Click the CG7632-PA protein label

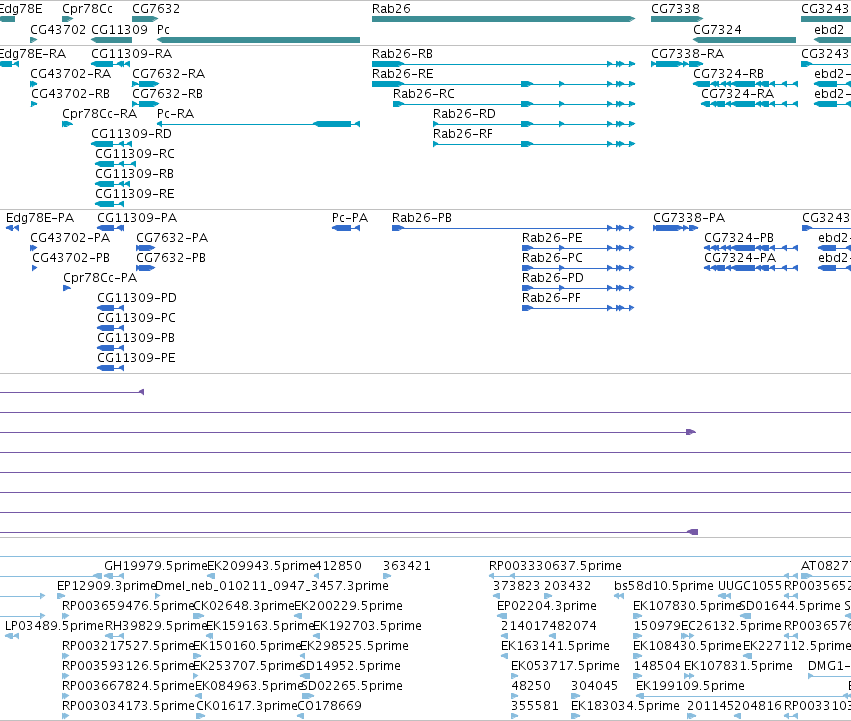[x=172, y=238]
